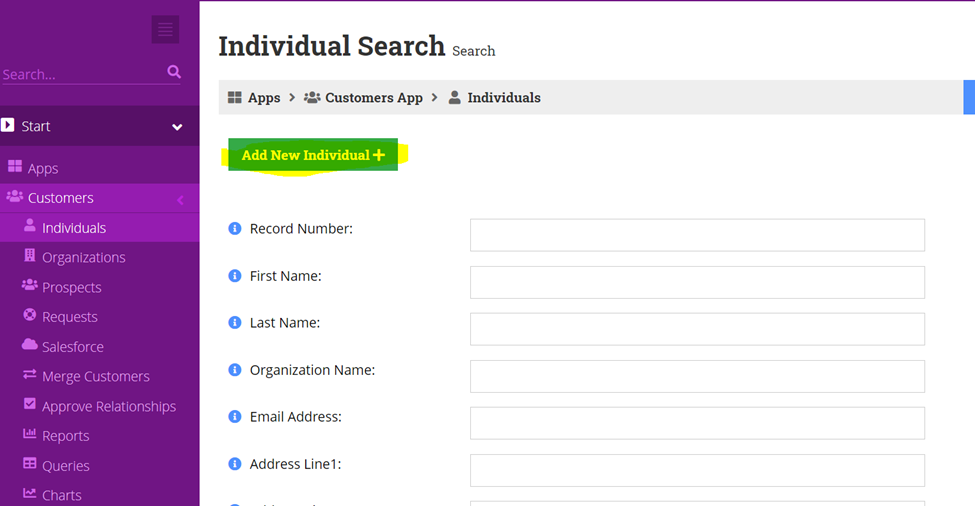Click the Organizations building icon
975x506 pixels.
[x=30, y=255]
